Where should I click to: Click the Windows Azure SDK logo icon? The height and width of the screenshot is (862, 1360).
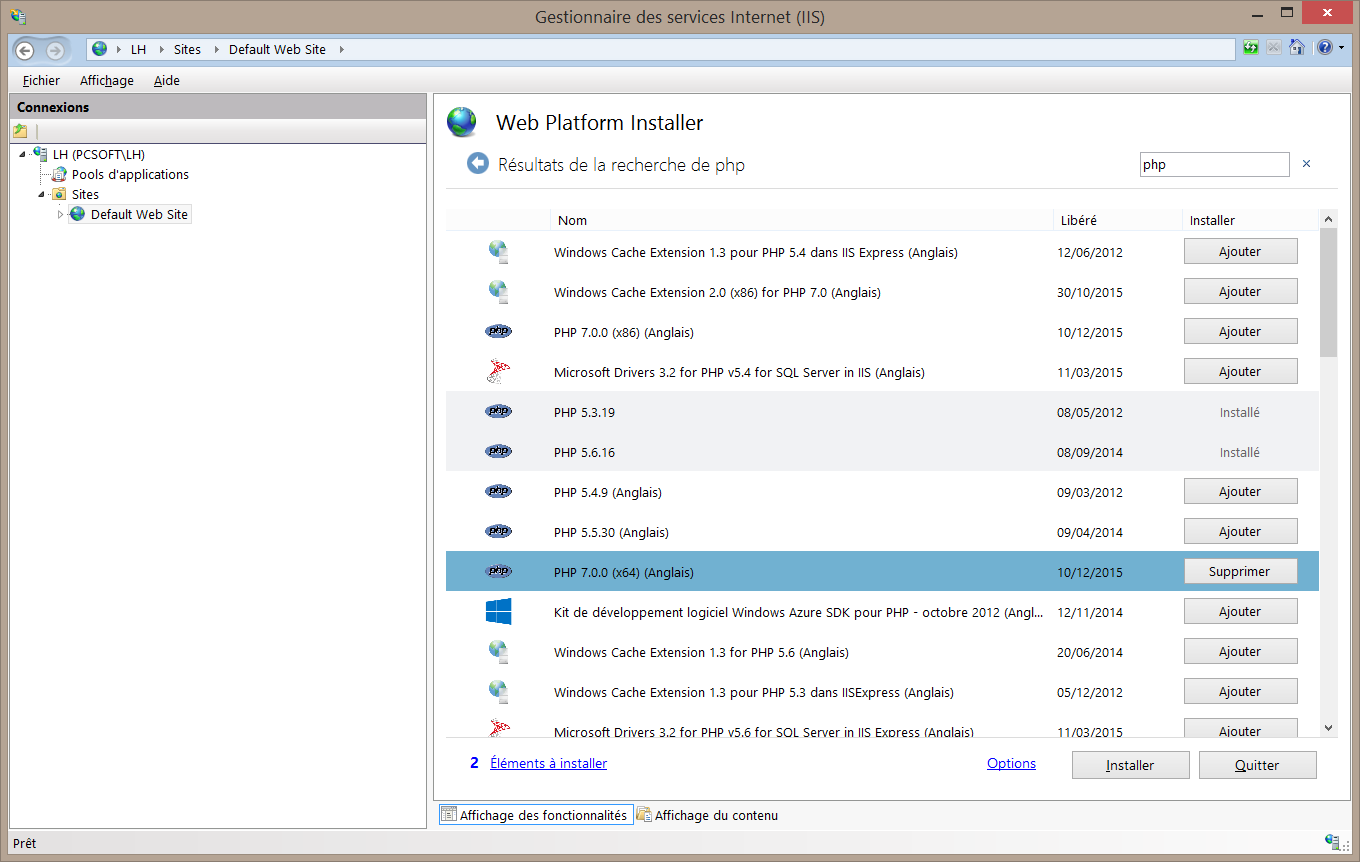click(x=498, y=612)
